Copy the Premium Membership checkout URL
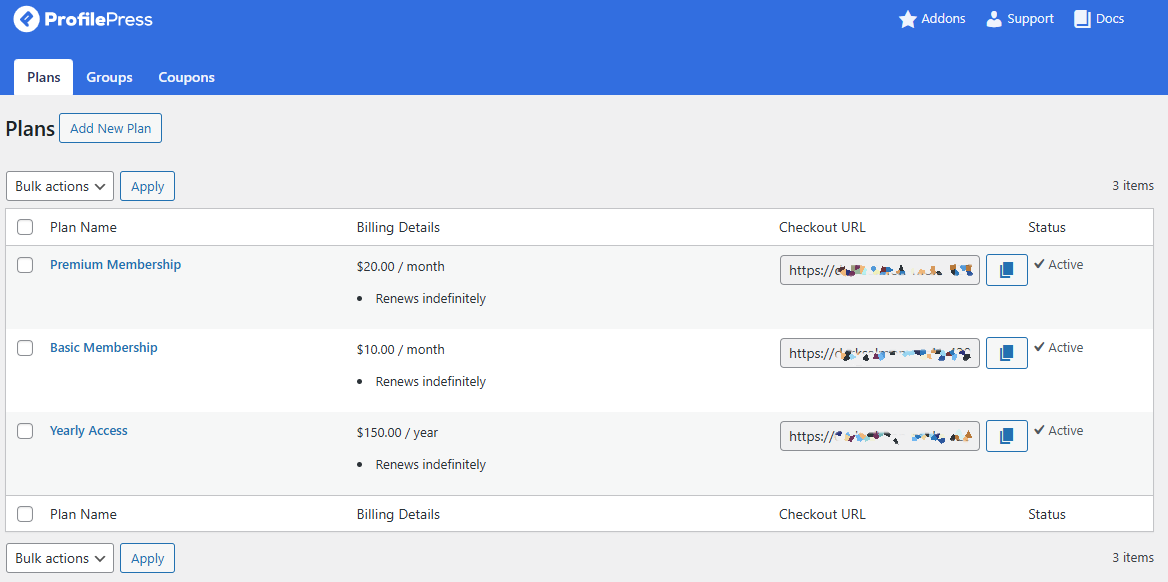 [1006, 270]
